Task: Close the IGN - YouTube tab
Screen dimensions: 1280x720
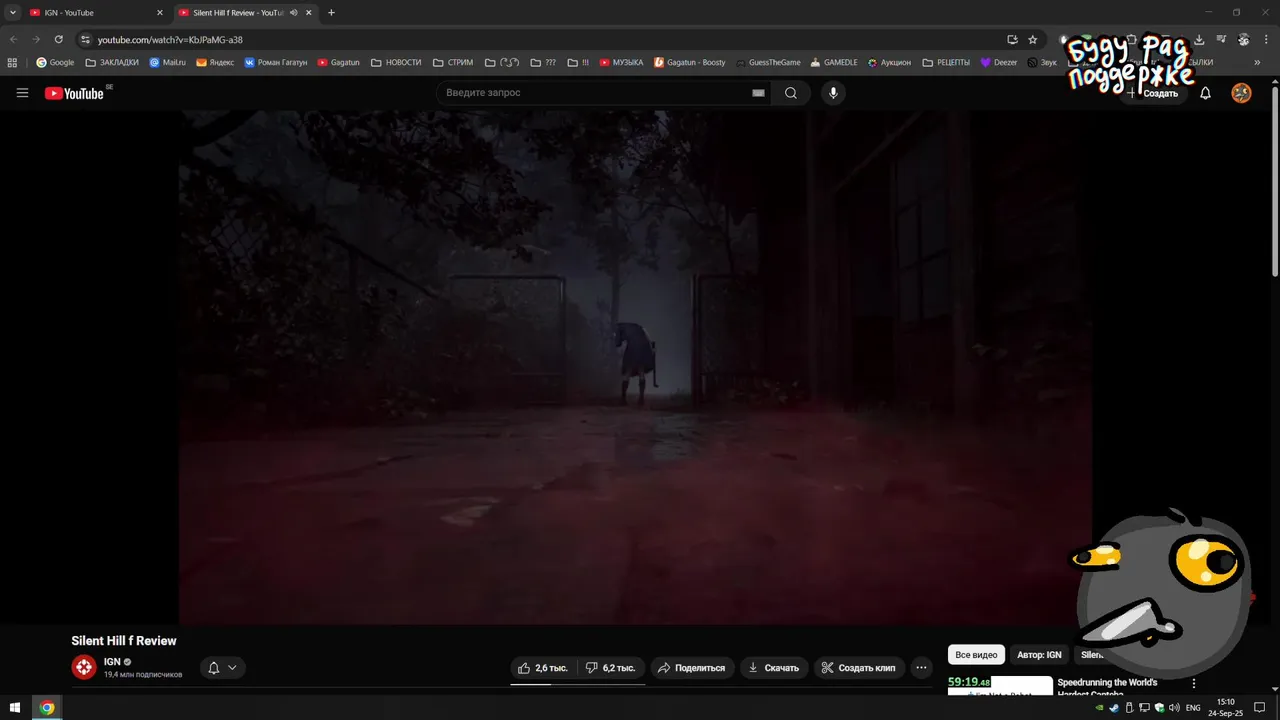Action: point(159,13)
